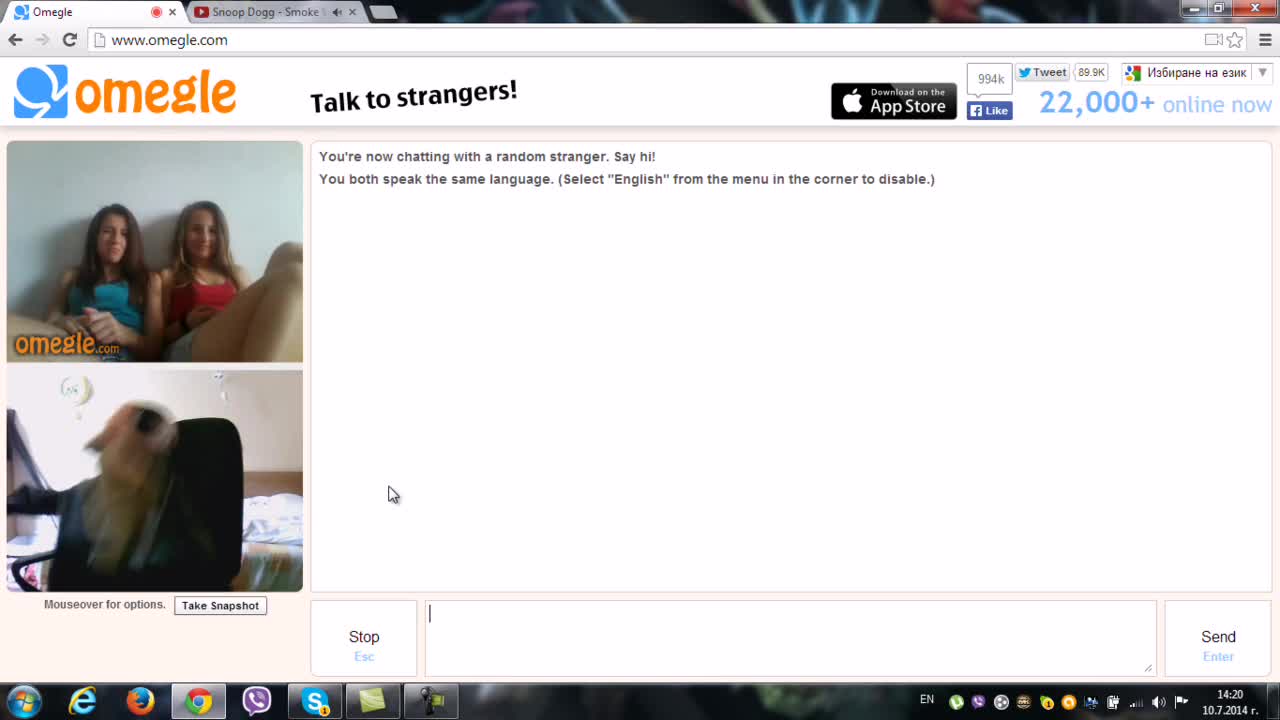Click the power plug battery tray icon

tap(1113, 702)
